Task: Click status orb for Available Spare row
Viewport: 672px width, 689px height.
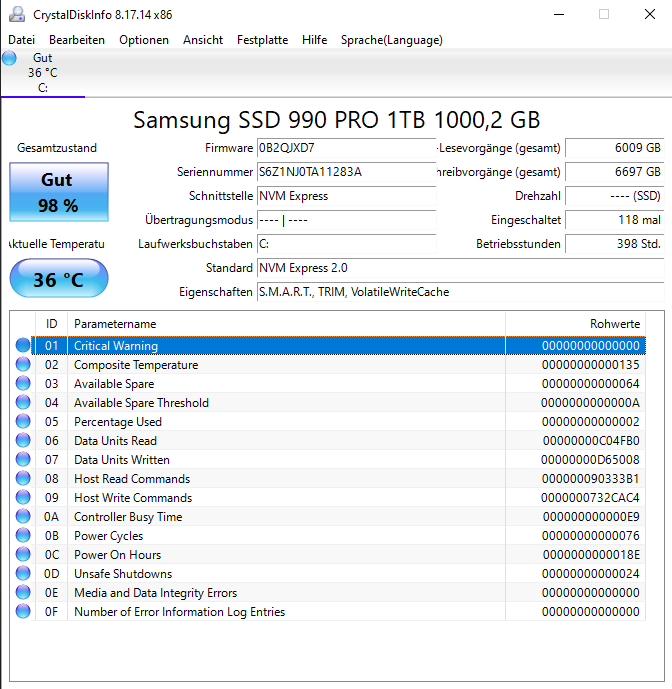Action: coord(23,383)
